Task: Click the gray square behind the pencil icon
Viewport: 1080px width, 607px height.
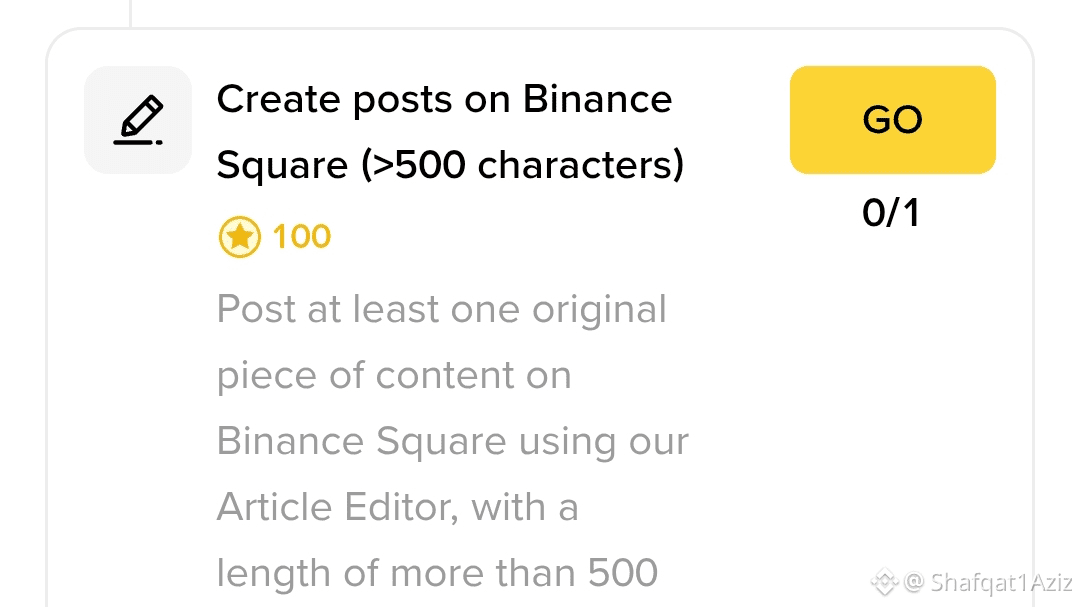Action: click(100, 155)
